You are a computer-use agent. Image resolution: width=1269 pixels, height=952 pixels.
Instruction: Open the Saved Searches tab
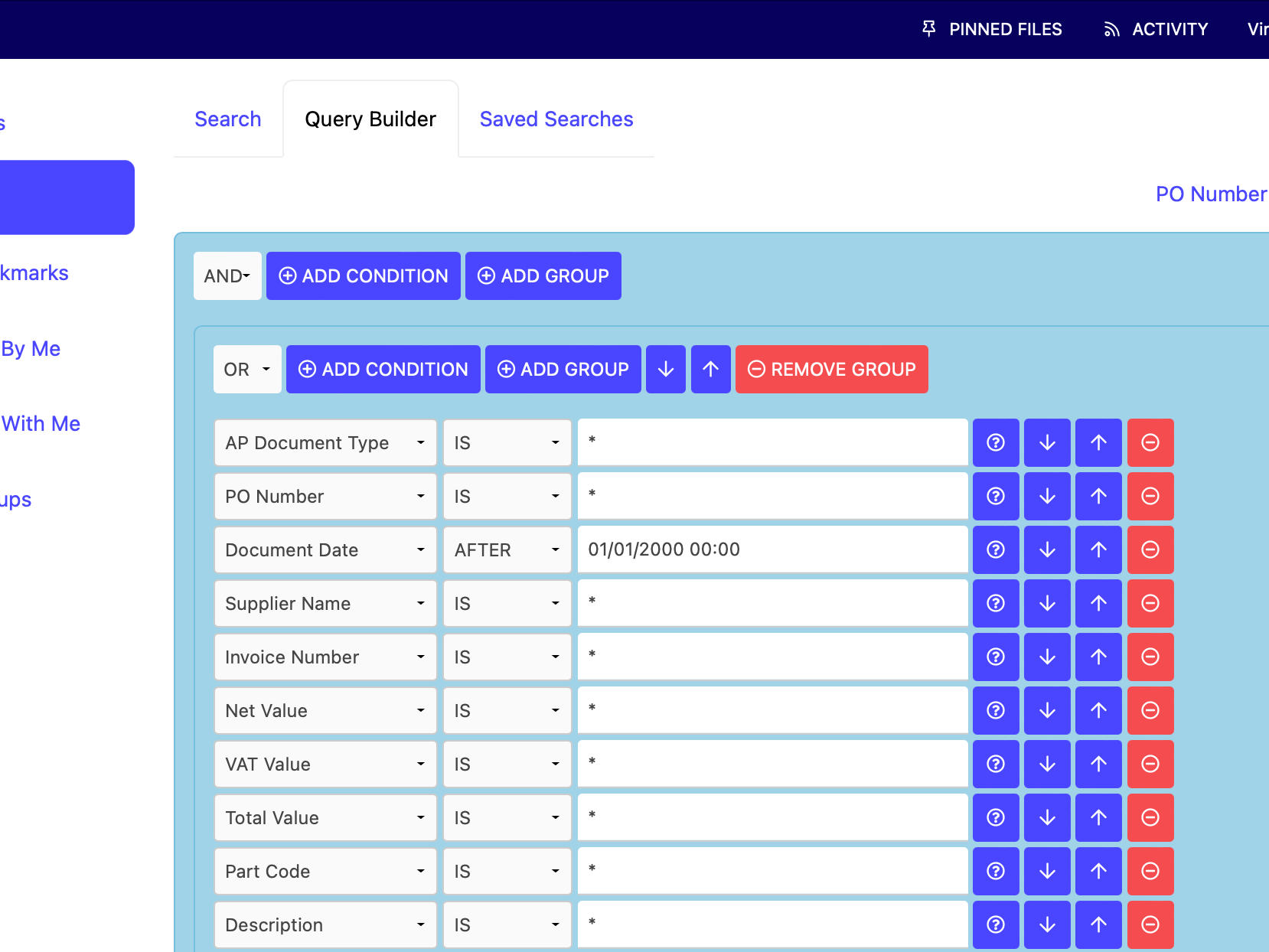(x=556, y=119)
